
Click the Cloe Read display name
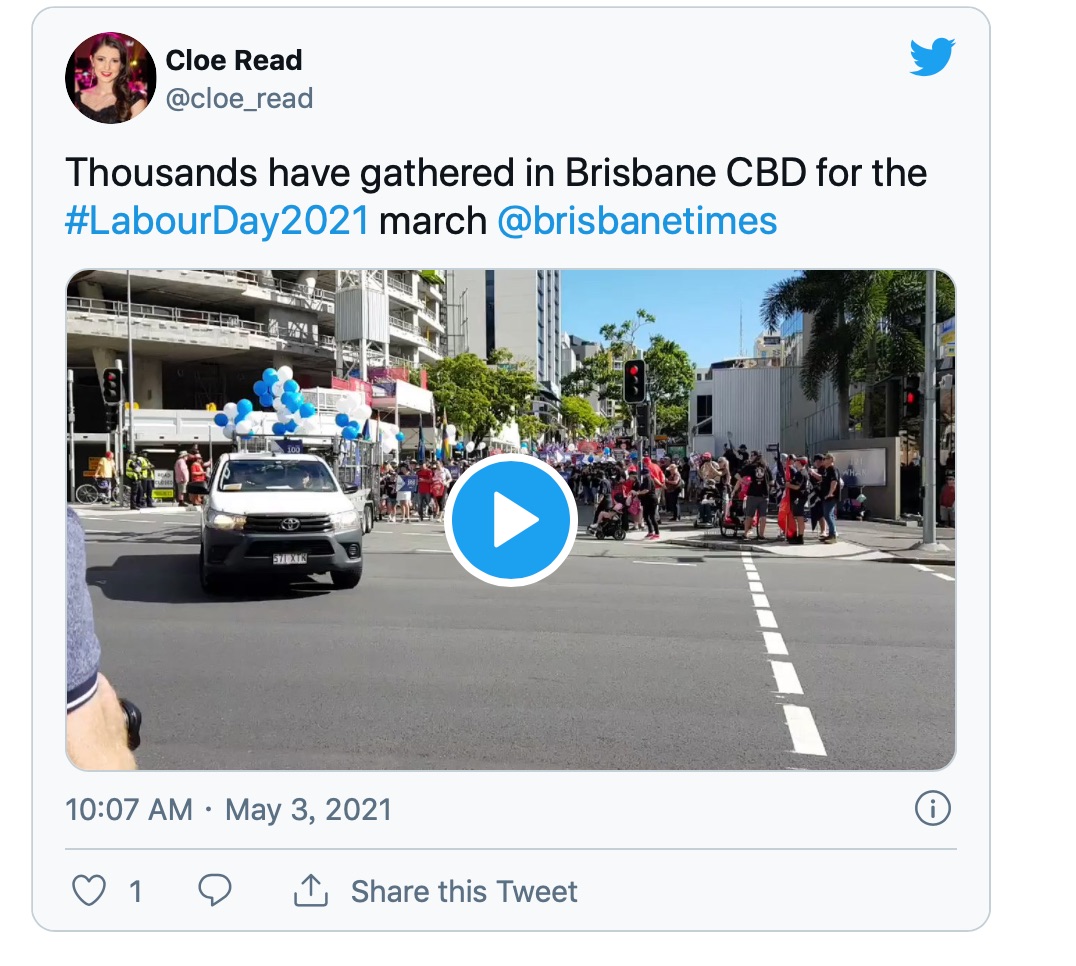pos(234,60)
